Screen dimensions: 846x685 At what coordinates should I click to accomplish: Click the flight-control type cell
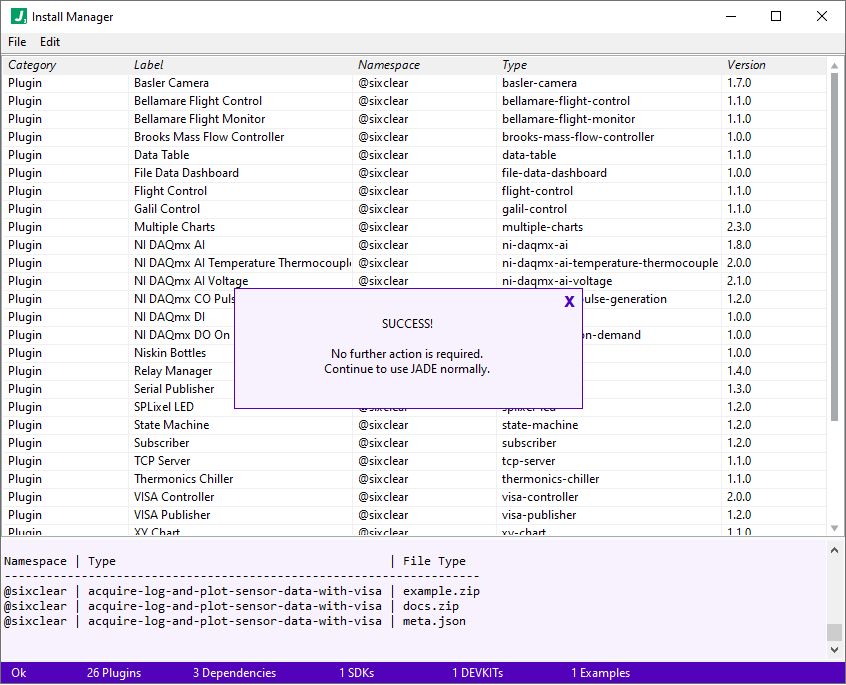coord(537,191)
